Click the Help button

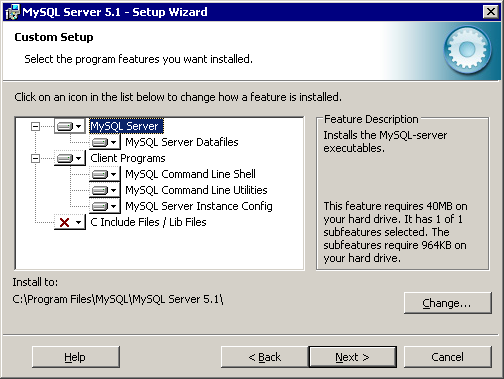pos(76,357)
